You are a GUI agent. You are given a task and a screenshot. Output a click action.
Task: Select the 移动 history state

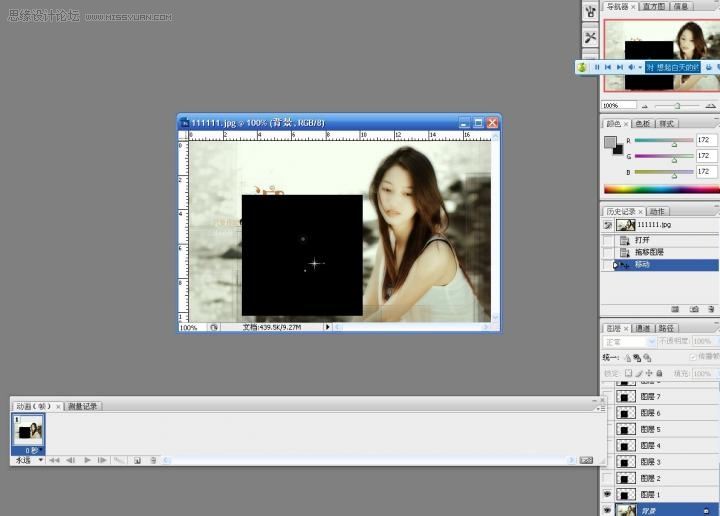point(667,264)
